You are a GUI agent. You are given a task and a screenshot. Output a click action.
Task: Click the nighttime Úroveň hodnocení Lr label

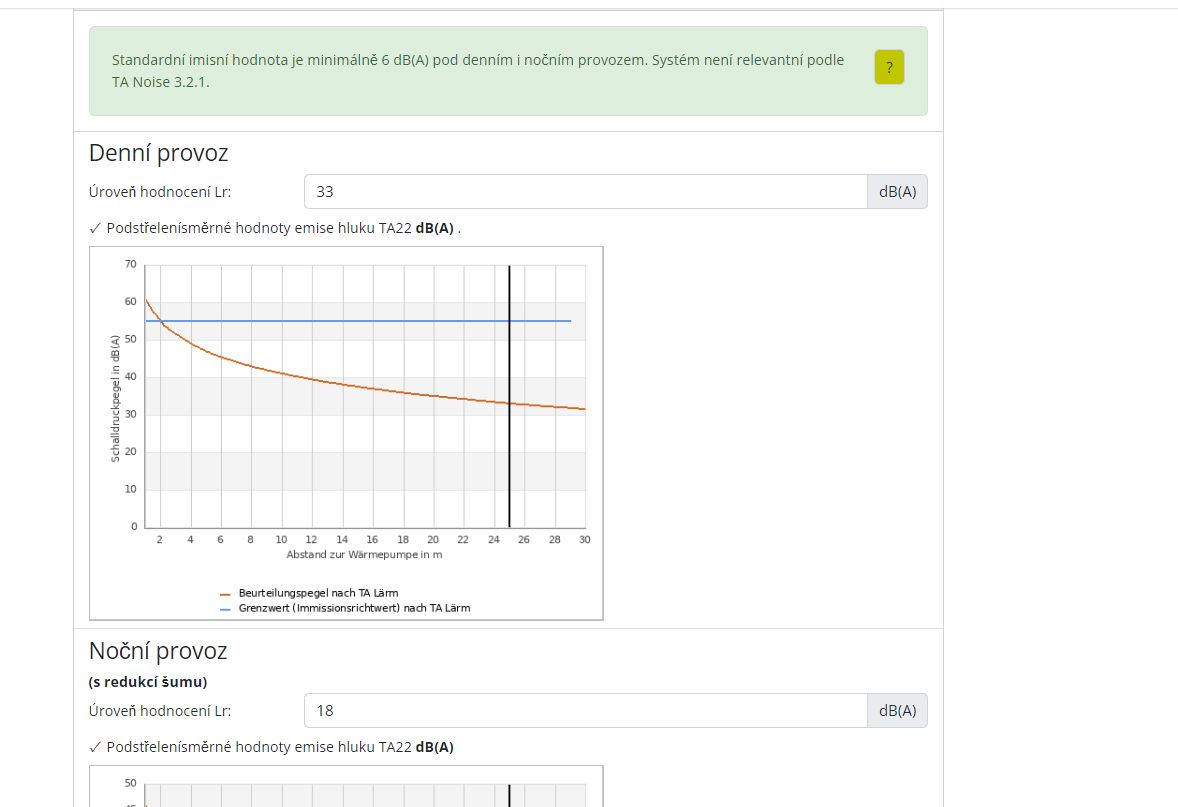point(160,711)
